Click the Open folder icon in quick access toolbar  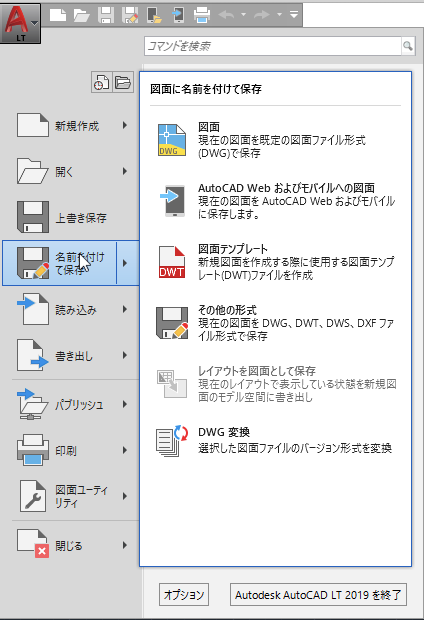pyautogui.click(x=82, y=15)
